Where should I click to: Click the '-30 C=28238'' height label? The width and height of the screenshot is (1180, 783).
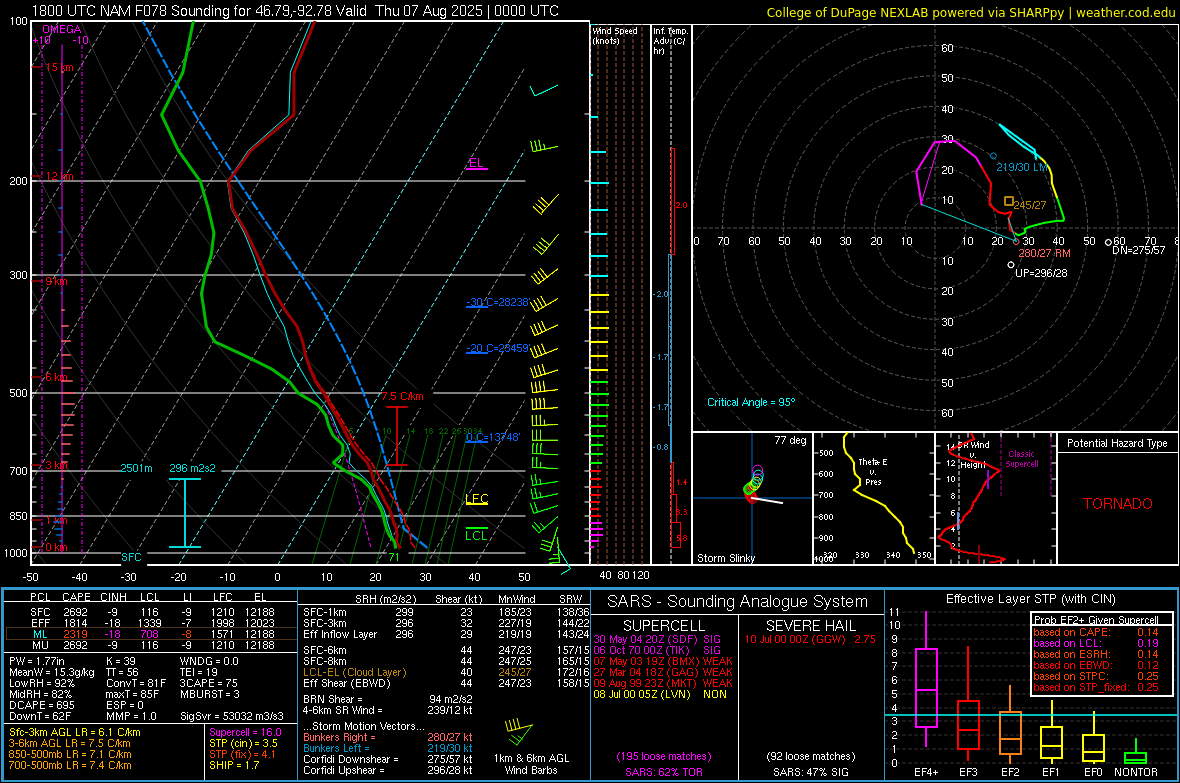(497, 302)
